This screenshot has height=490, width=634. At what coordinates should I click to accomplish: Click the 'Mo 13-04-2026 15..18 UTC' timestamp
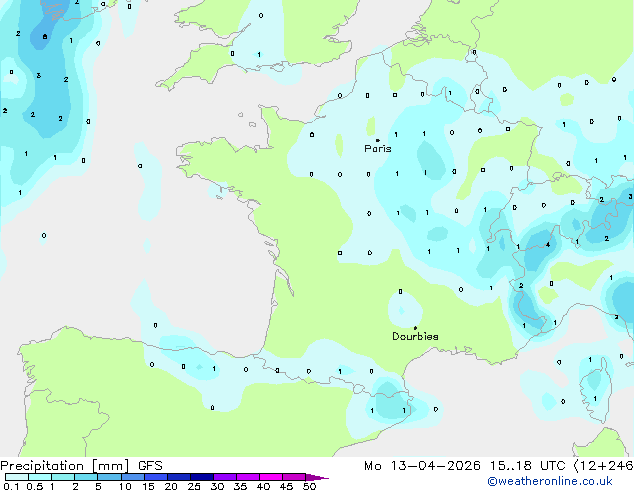465,466
